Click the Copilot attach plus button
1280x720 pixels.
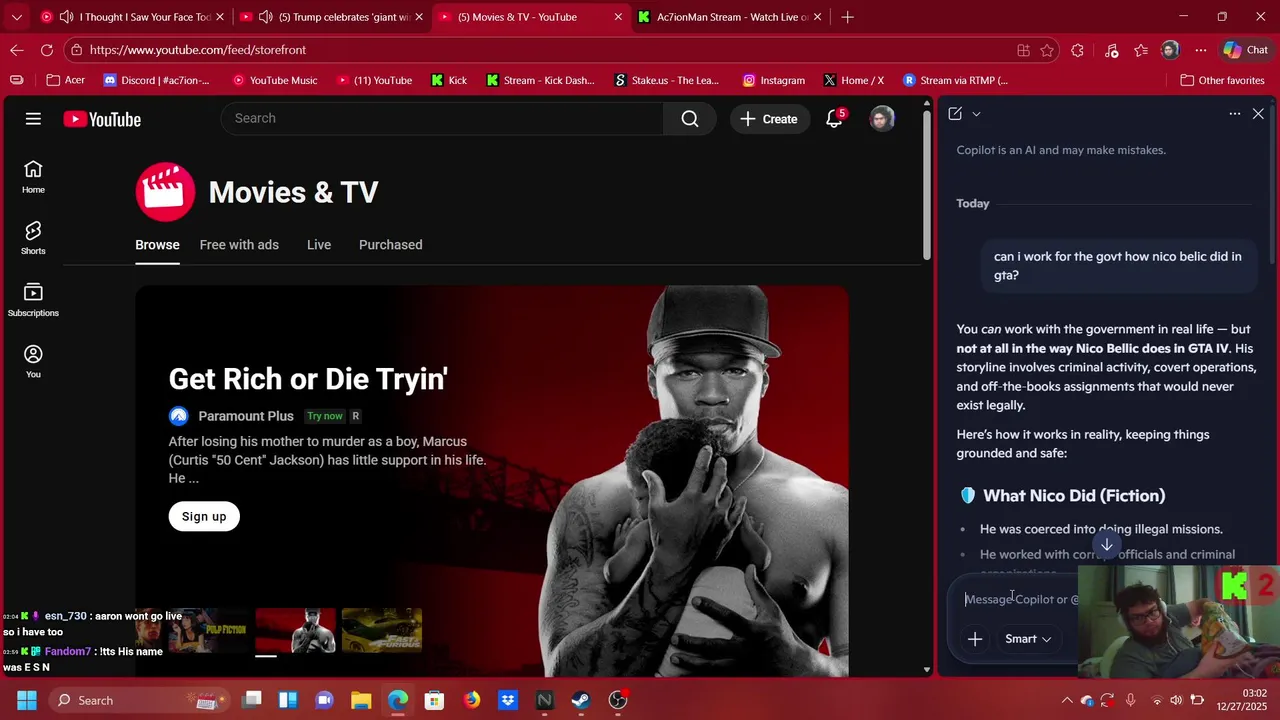pos(975,639)
